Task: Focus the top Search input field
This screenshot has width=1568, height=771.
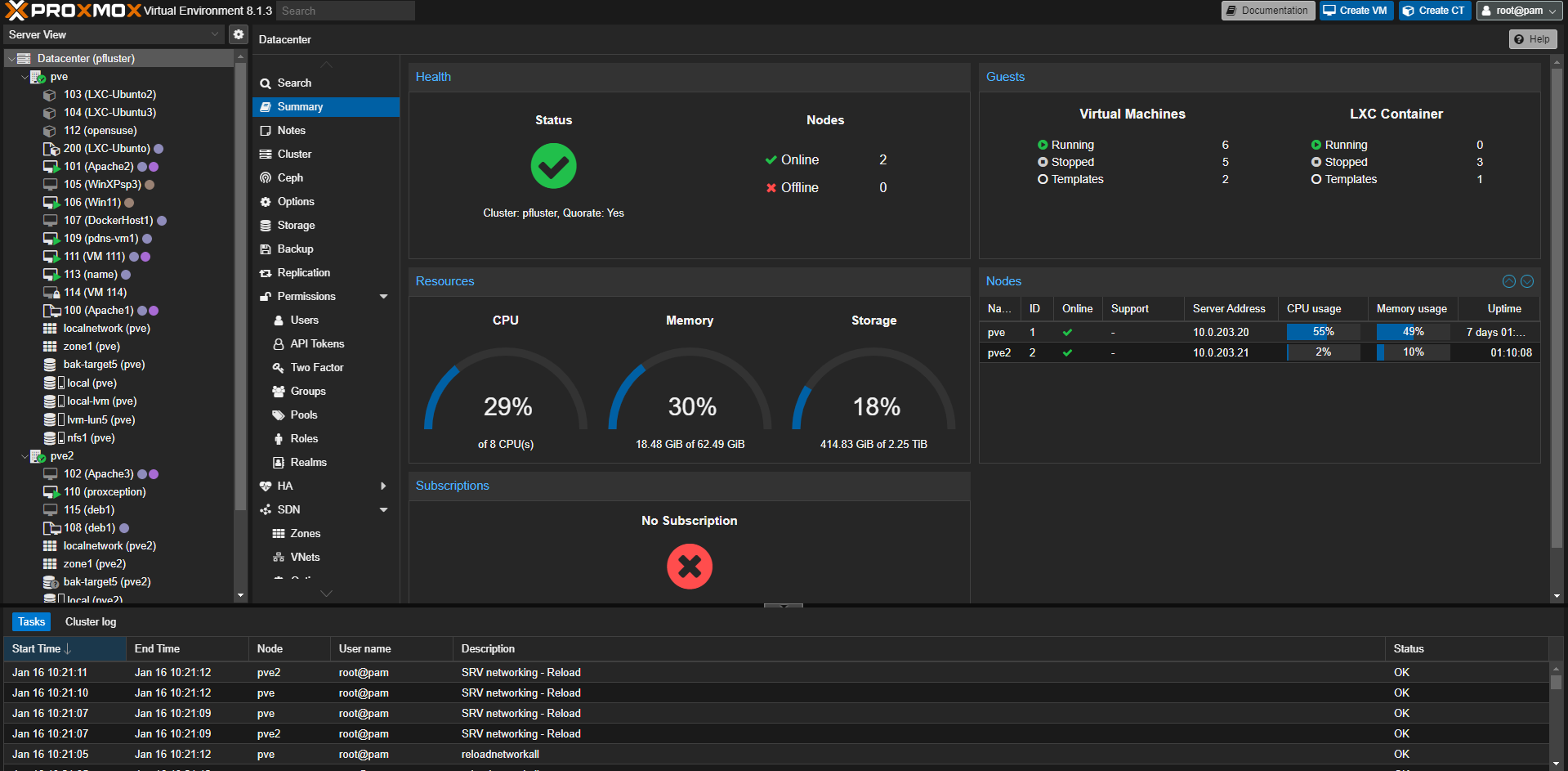Action: 345,11
